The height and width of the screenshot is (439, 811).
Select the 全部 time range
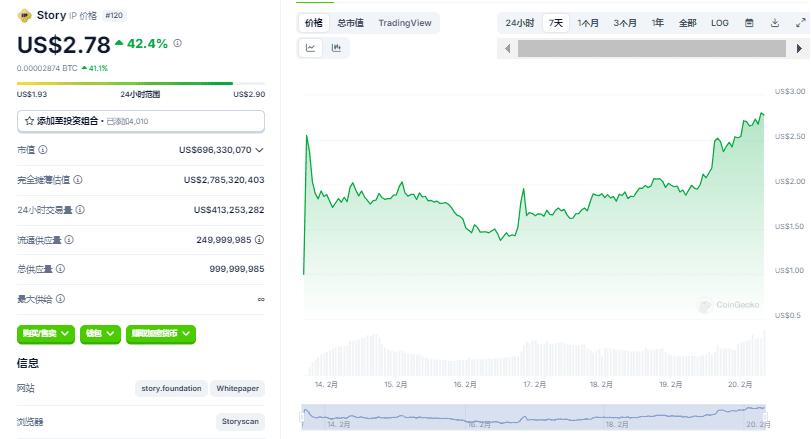click(687, 23)
